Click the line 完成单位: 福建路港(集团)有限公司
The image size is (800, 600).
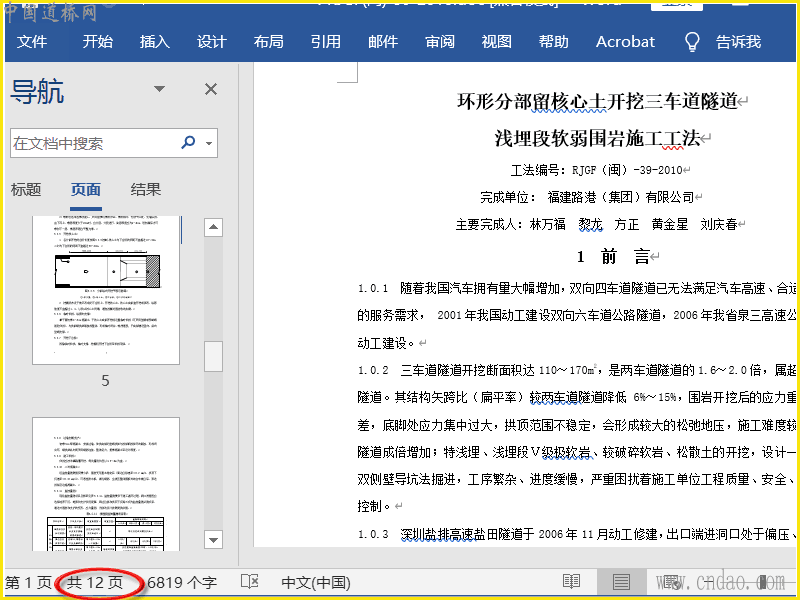coord(587,197)
